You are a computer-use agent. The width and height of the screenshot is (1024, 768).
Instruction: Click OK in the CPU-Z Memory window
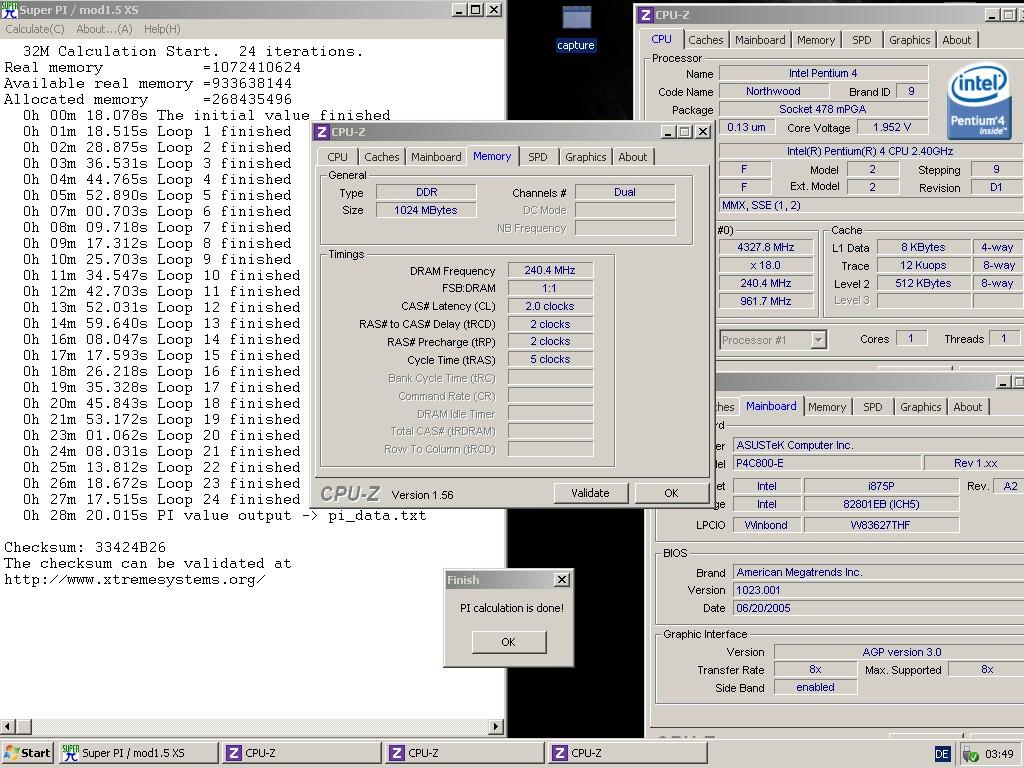coord(671,493)
